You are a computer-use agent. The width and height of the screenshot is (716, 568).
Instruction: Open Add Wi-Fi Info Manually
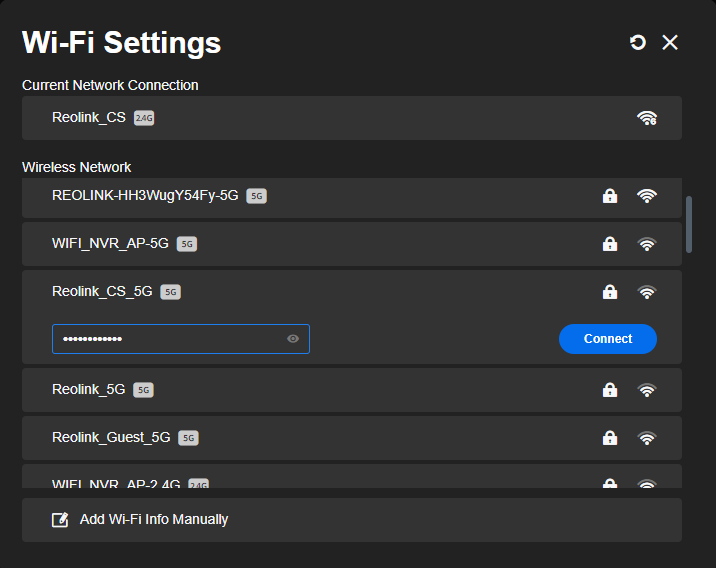click(352, 520)
